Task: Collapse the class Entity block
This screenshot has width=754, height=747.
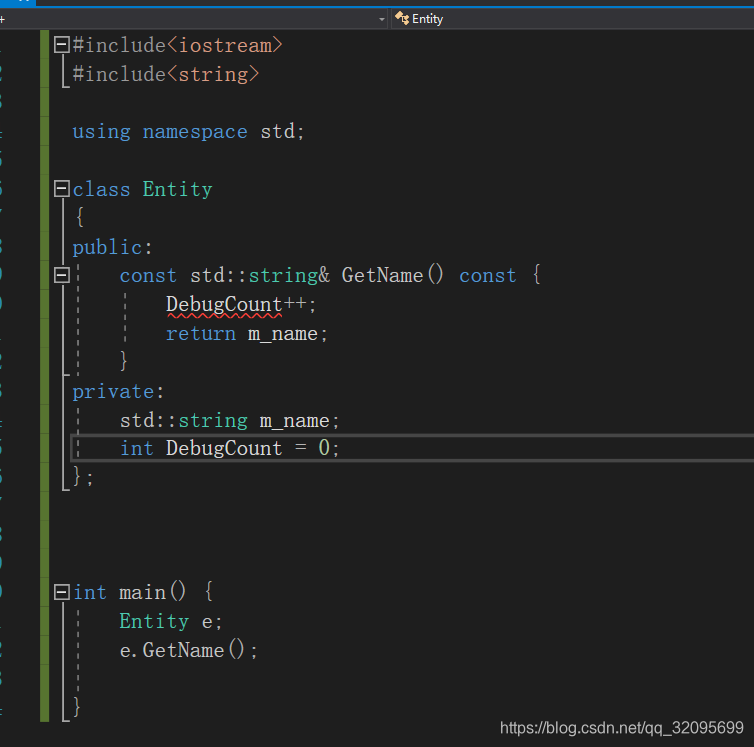Action: 62,189
